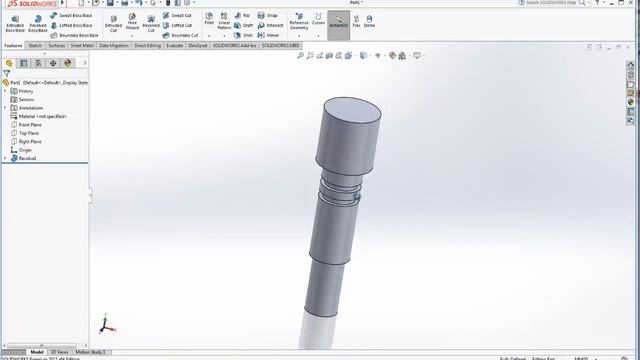Select Material not specified item
The image size is (640, 360).
39,116
